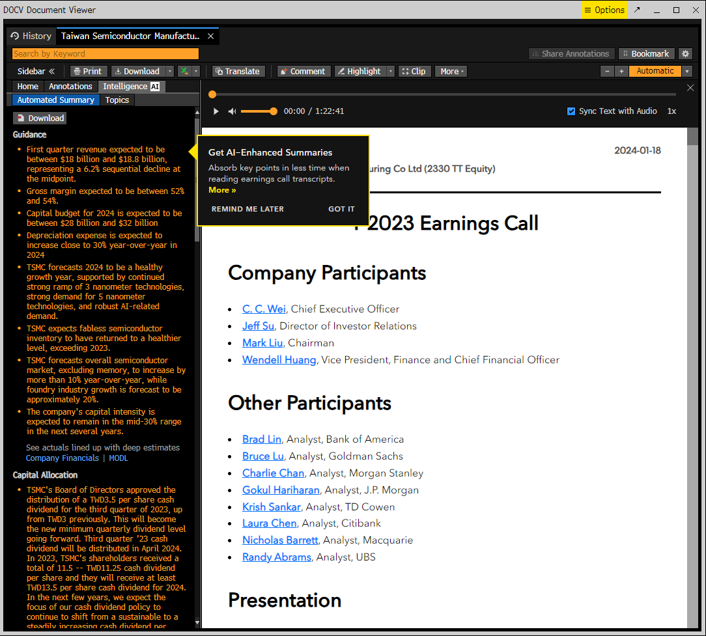Collapse the Sidebar panel
706x636 pixels.
tap(37, 72)
